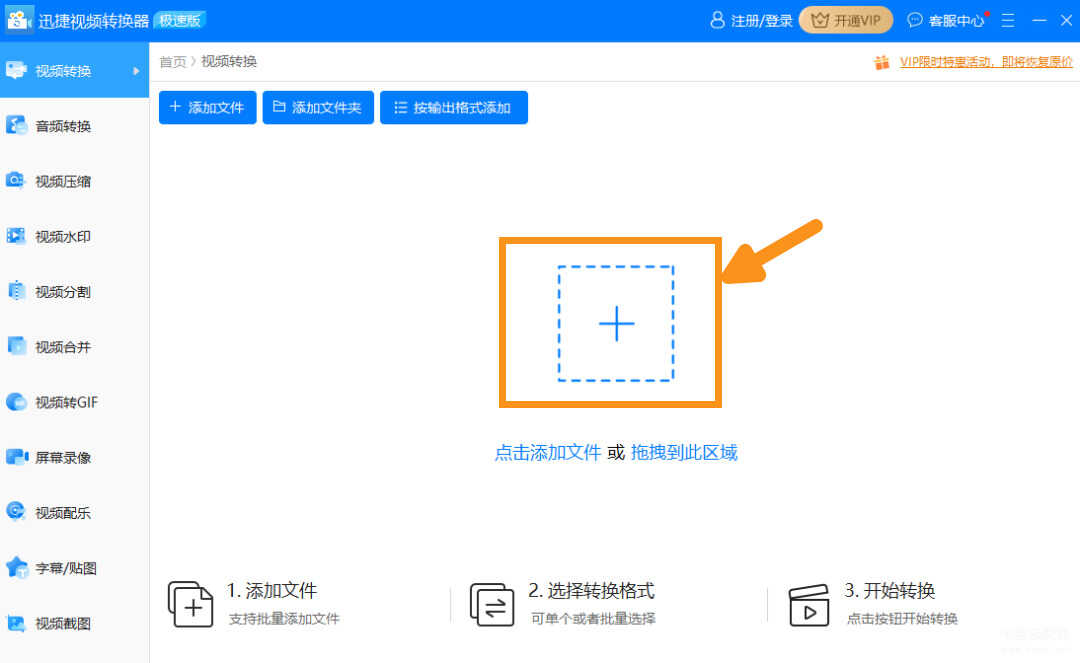Go to 首页 in the breadcrumb
This screenshot has width=1080, height=663.
[173, 62]
